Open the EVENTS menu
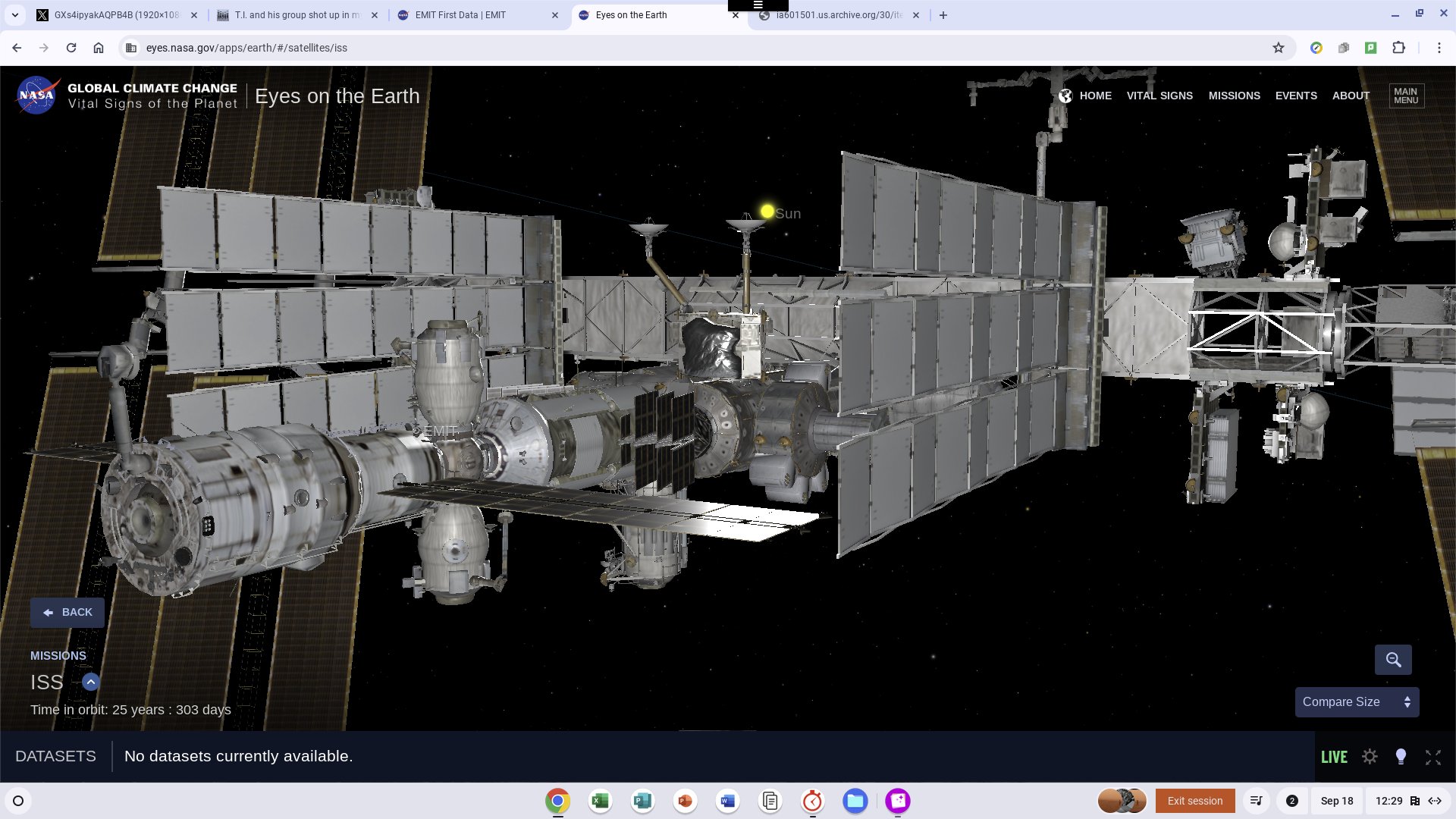The image size is (1456, 819). coord(1295,96)
